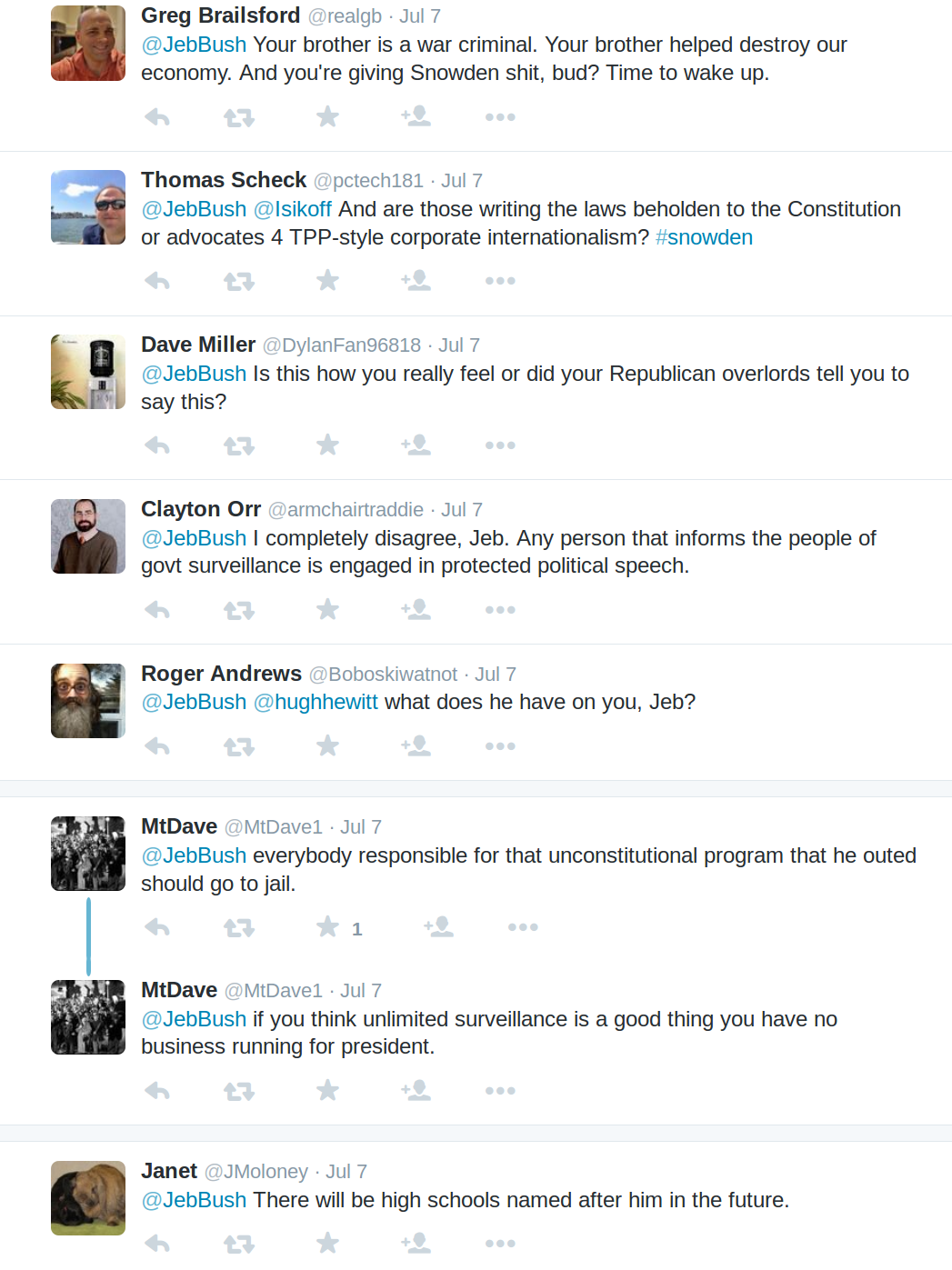Retweet Thomas Scheck's tweet

point(239,282)
